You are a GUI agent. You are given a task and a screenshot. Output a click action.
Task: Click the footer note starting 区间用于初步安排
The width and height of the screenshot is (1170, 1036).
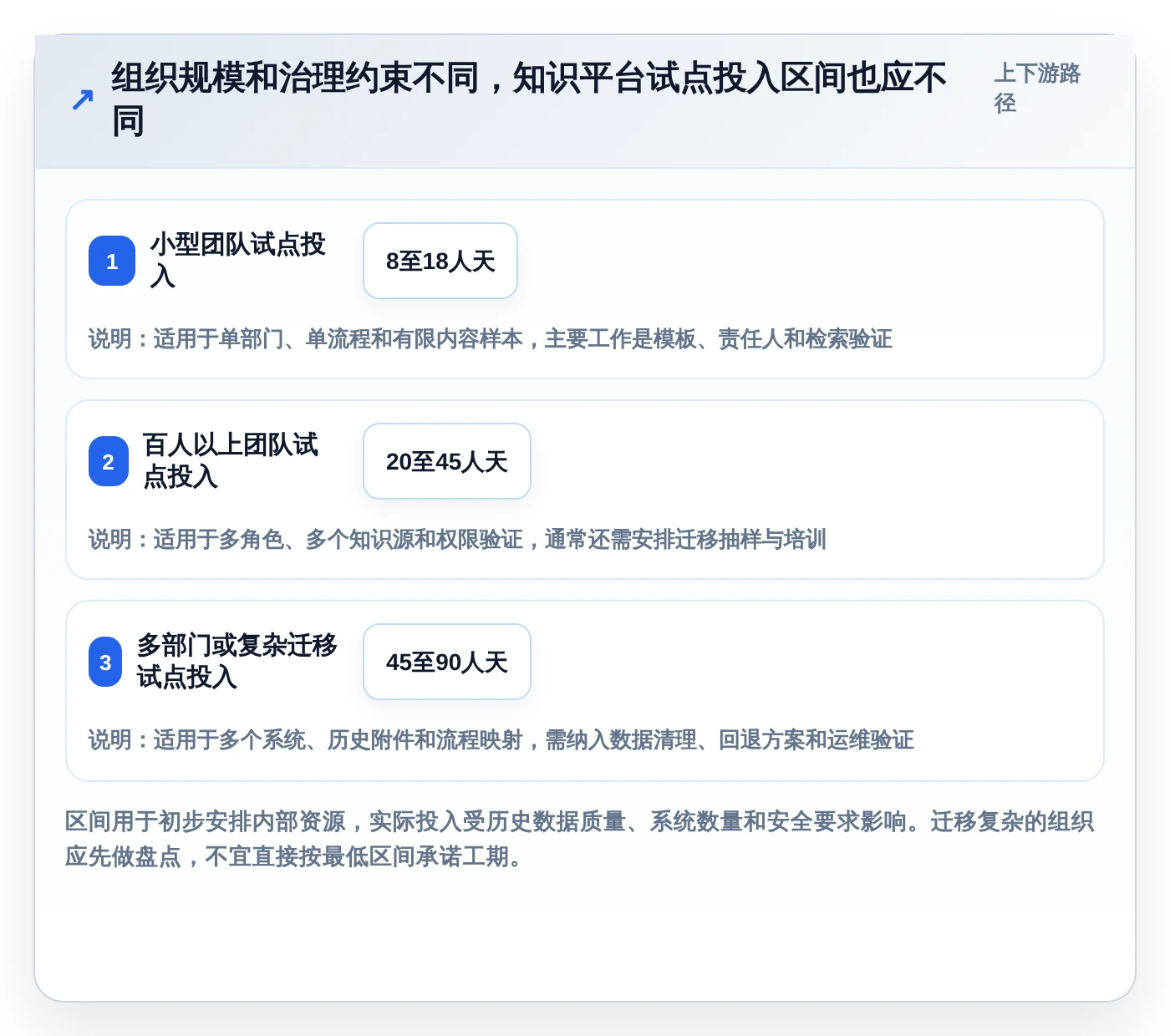point(580,839)
